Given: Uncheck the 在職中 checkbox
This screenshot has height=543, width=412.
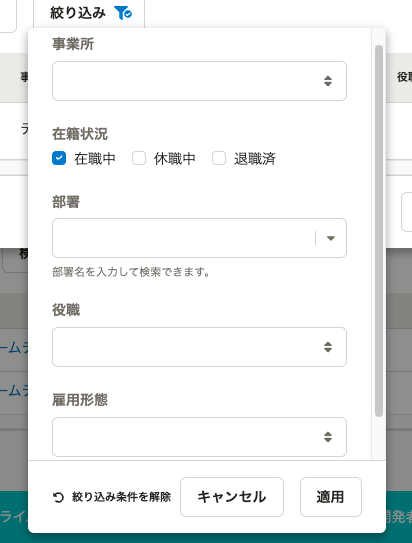Looking at the screenshot, I should tap(59, 158).
